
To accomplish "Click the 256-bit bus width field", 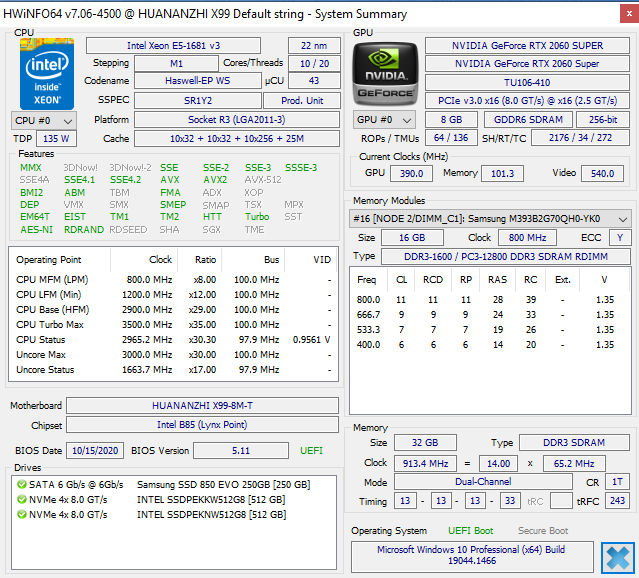I will pos(603,120).
